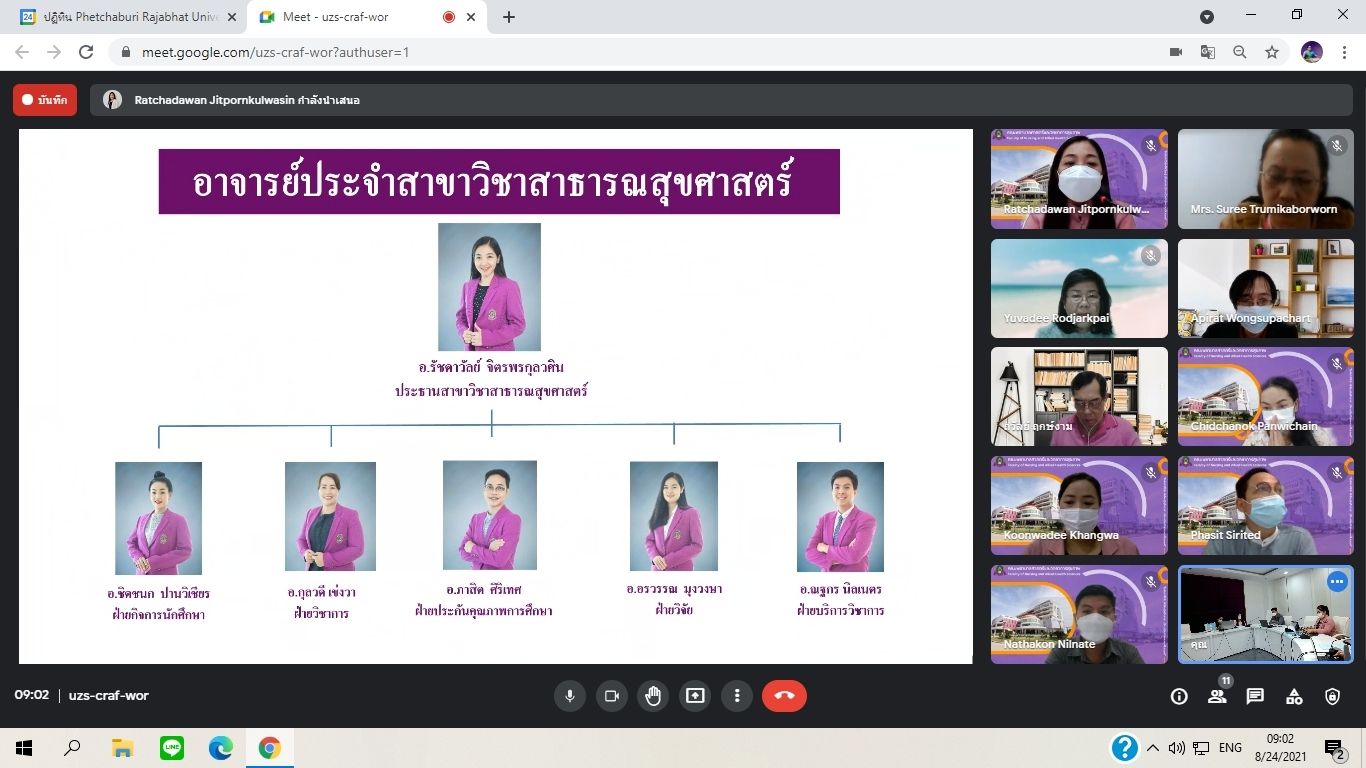Open host controls shield icon
Screen dimensions: 1366x768
(x=1332, y=697)
